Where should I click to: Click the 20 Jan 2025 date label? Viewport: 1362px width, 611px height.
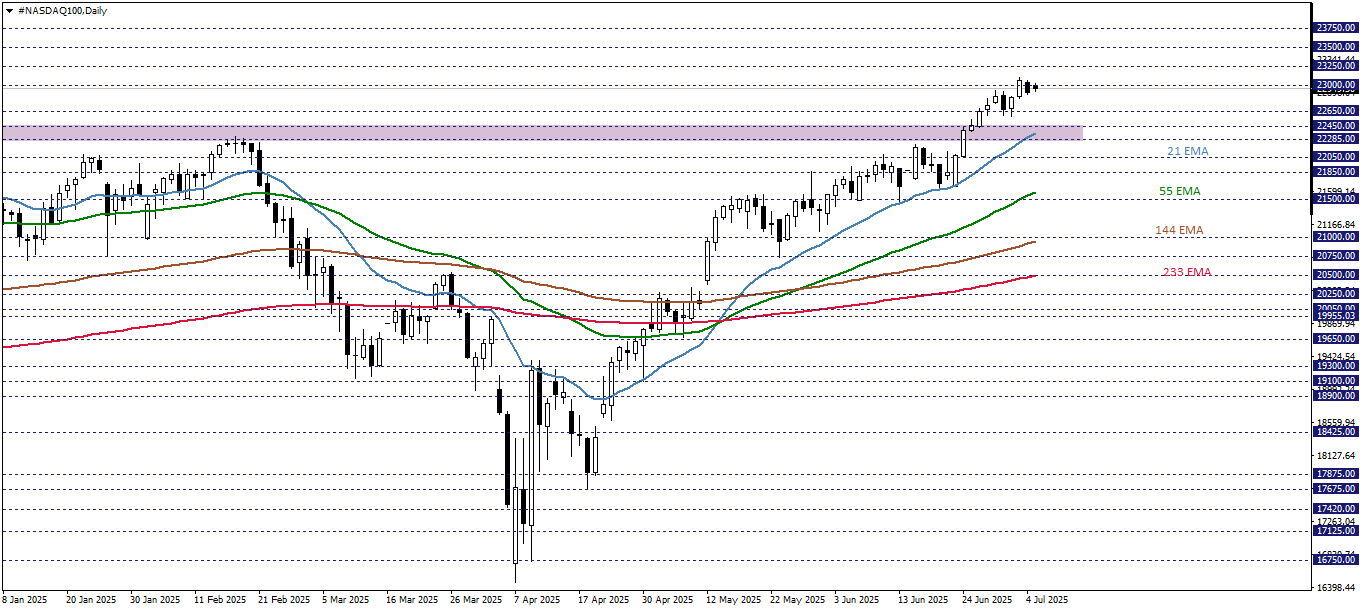pos(90,600)
